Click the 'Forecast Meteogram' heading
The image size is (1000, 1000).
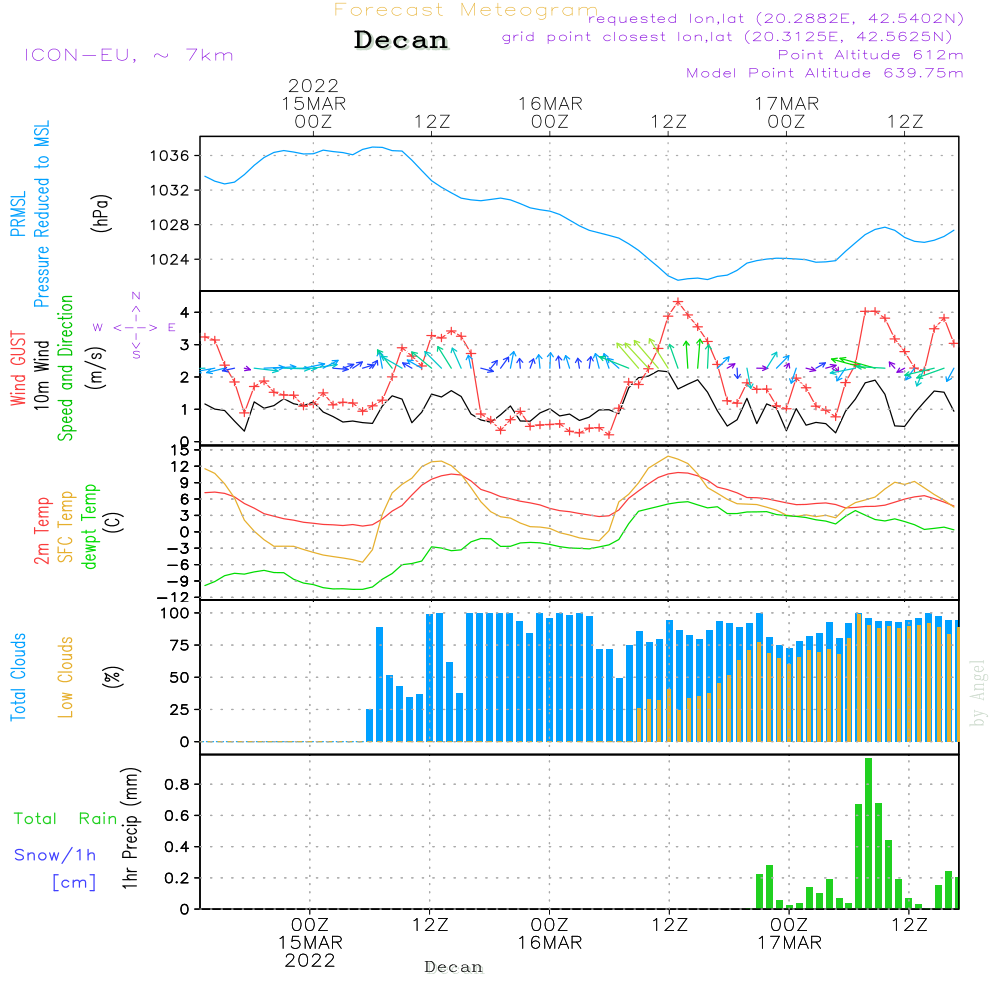[466, 10]
